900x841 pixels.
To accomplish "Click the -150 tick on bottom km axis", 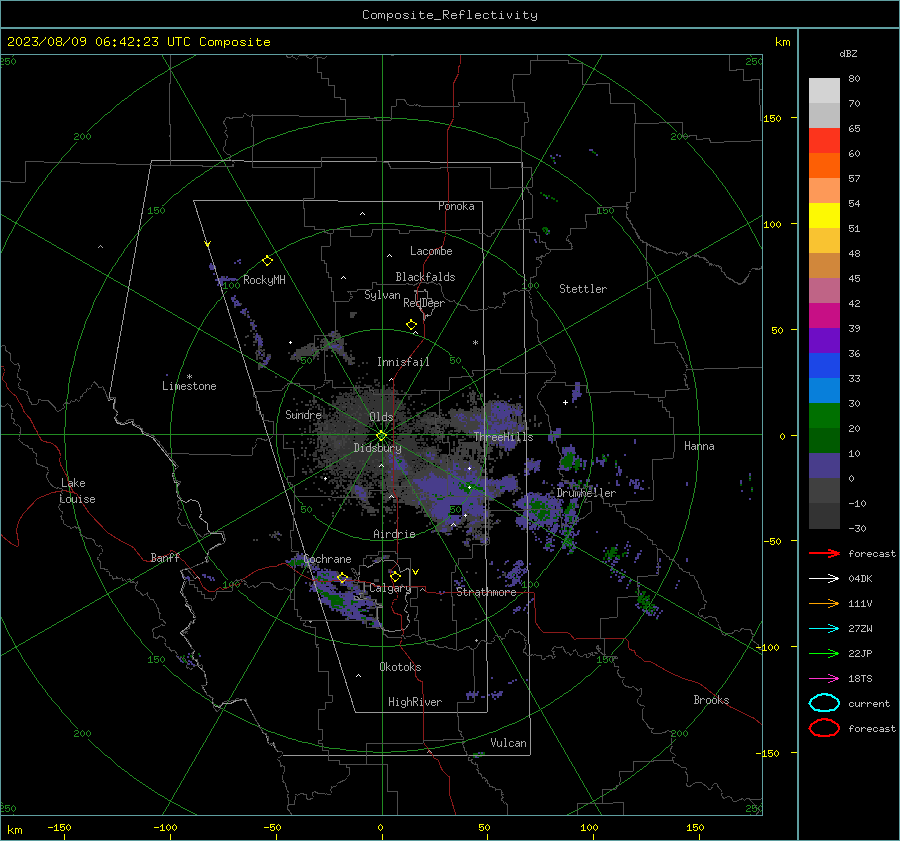I will pos(60,827).
